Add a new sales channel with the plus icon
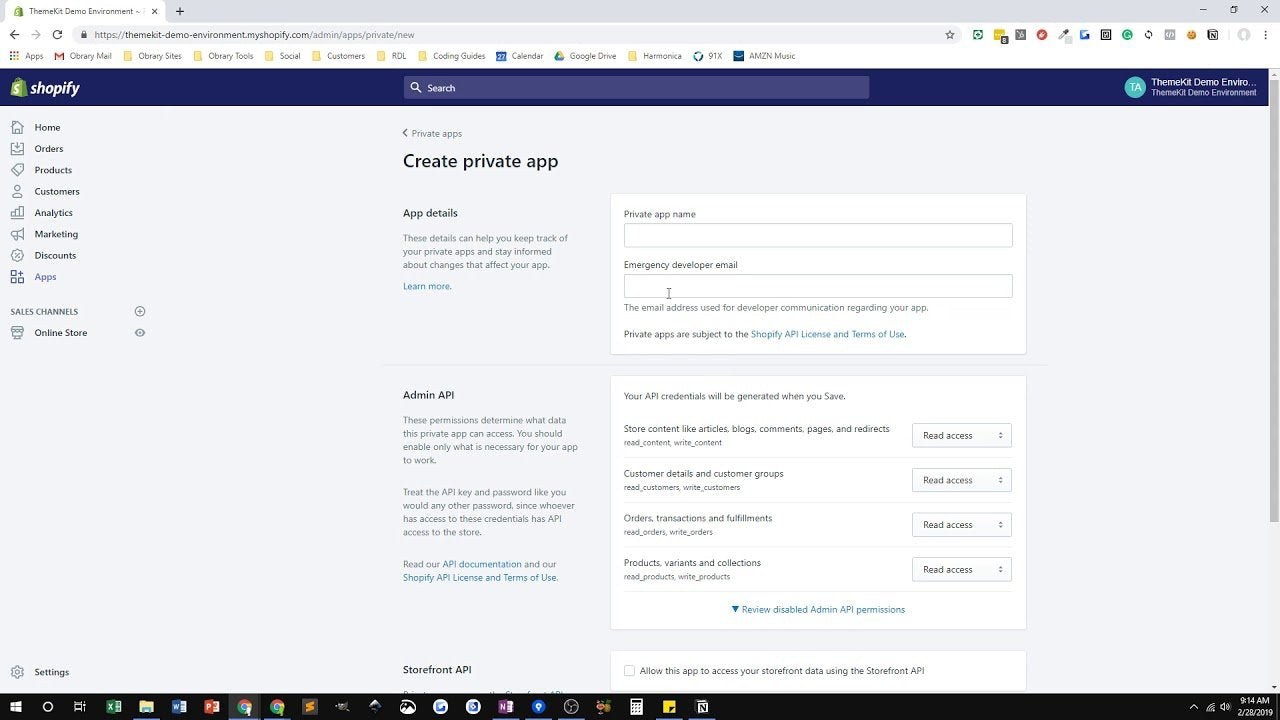Image resolution: width=1280 pixels, height=720 pixels. click(140, 311)
